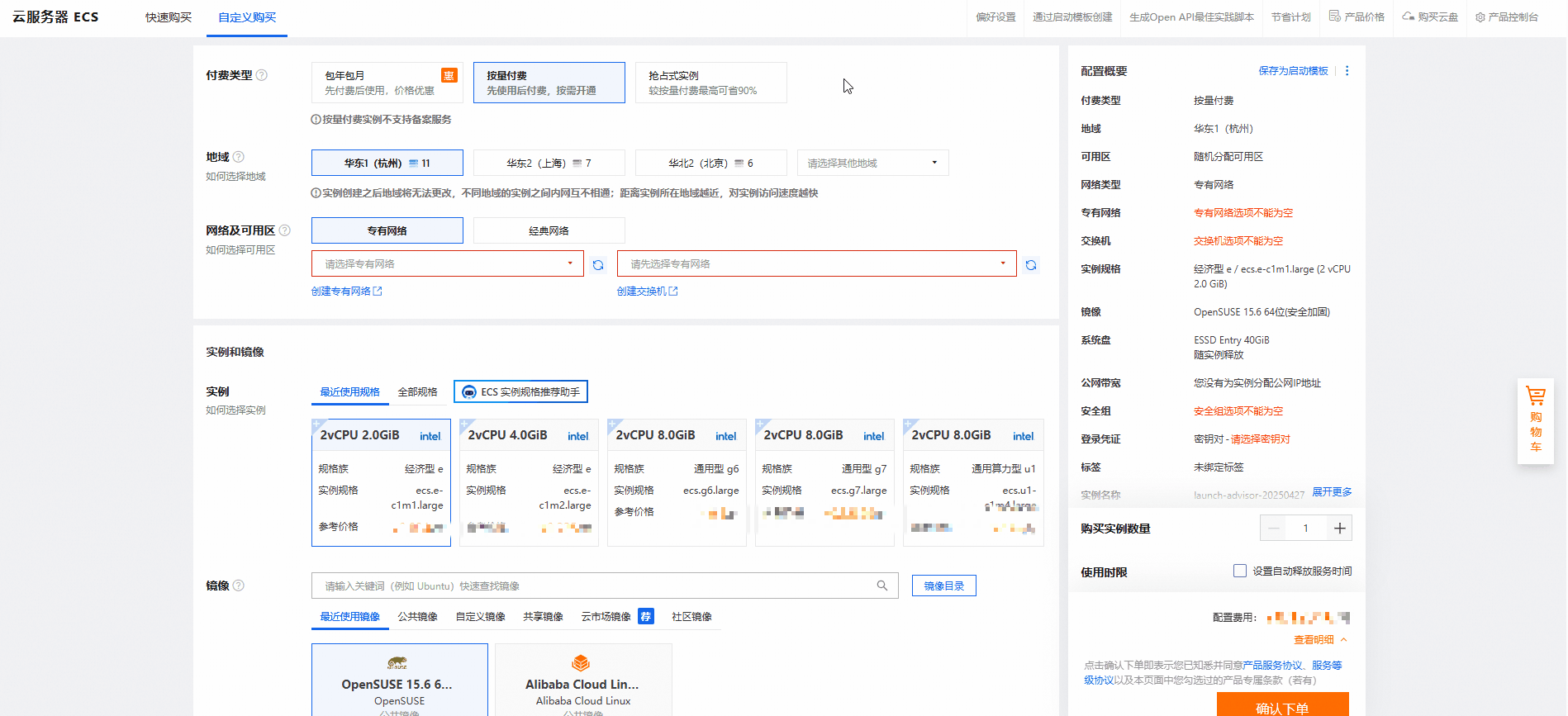Screen dimensions: 1568x716
Task: Open 购买云盘 in the top bar
Action: coord(1430,17)
